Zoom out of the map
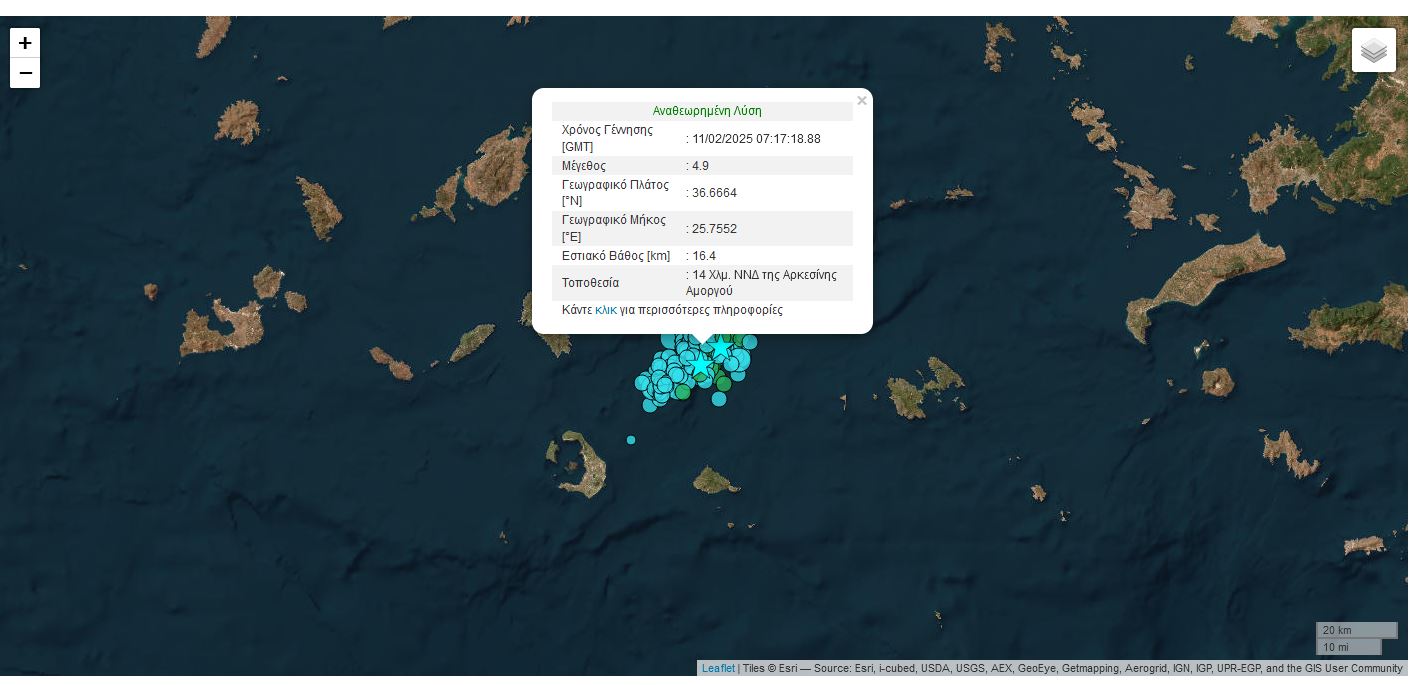Screen dimensions: 1424x685 coord(25,73)
